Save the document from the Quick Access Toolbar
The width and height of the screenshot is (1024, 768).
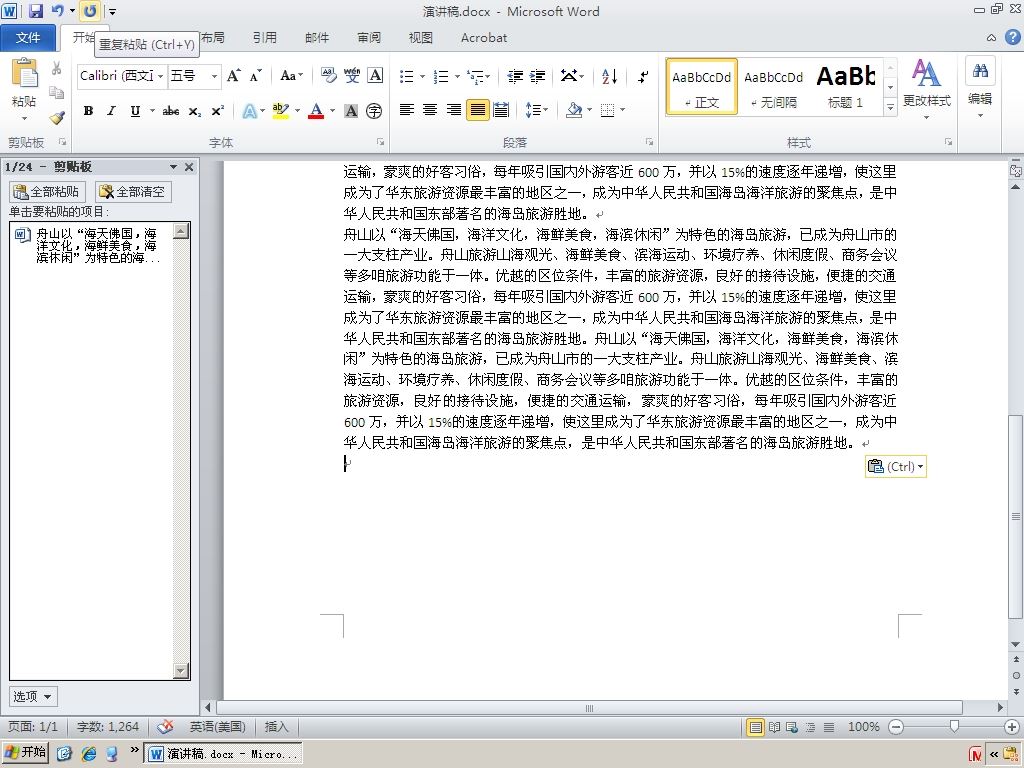[35, 11]
